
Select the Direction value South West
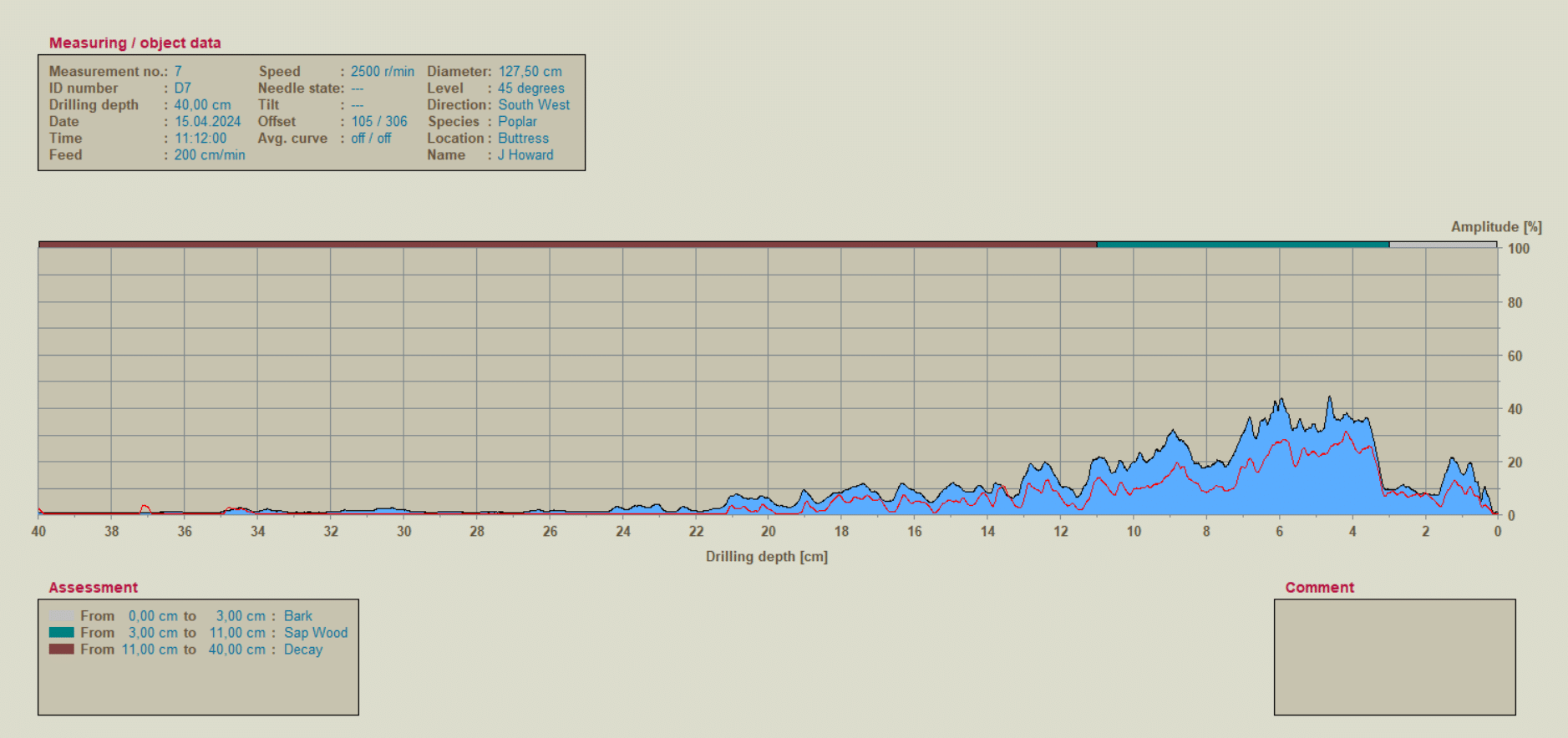534,105
